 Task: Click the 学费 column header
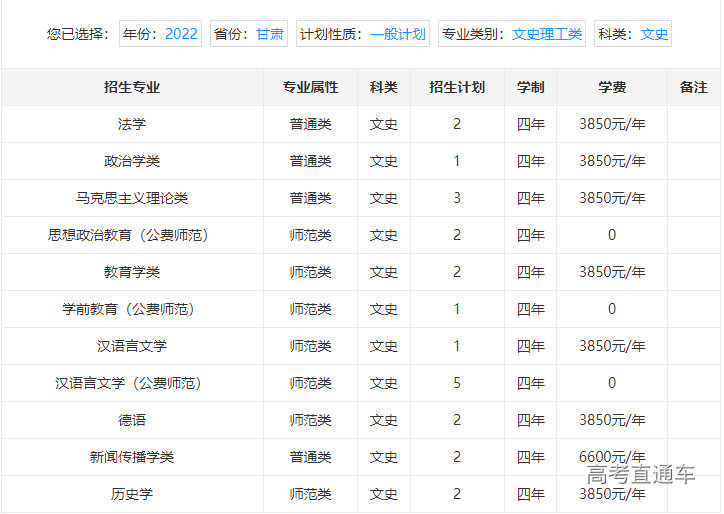(612, 87)
